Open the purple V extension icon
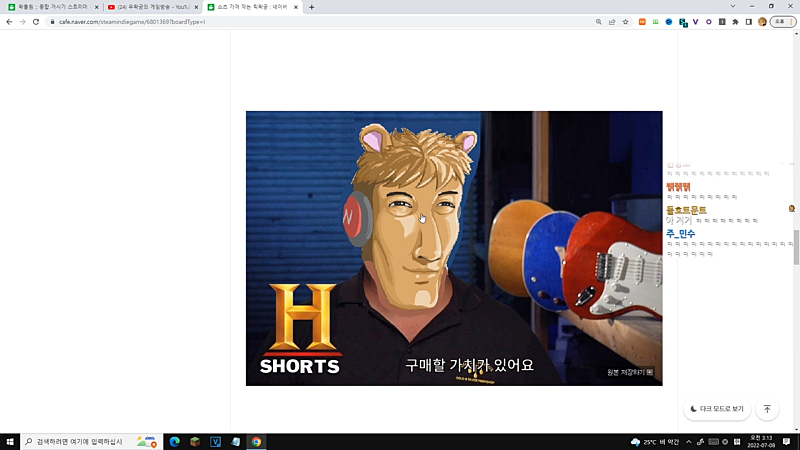The height and width of the screenshot is (450, 800). click(695, 22)
